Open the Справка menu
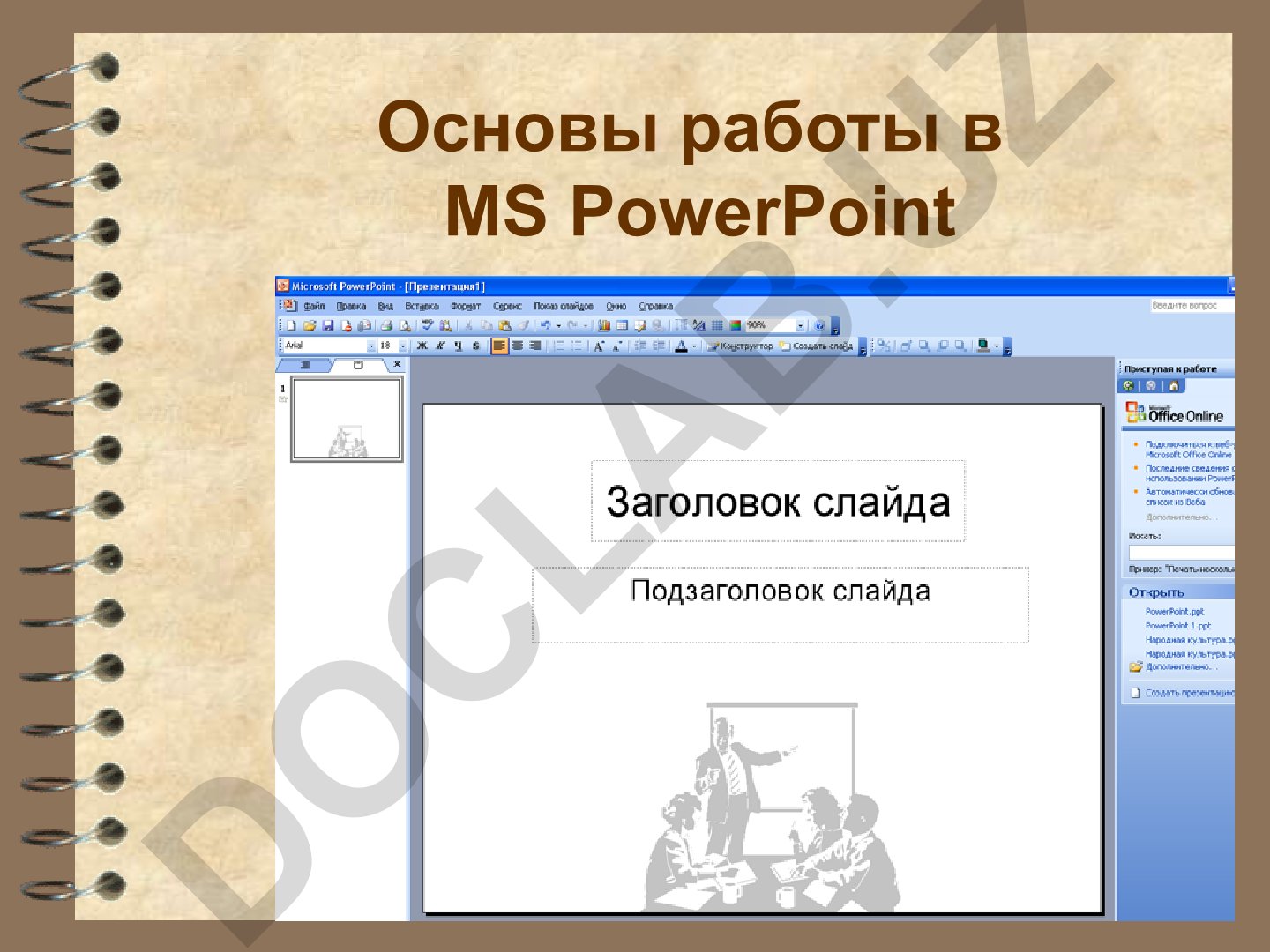 point(656,306)
